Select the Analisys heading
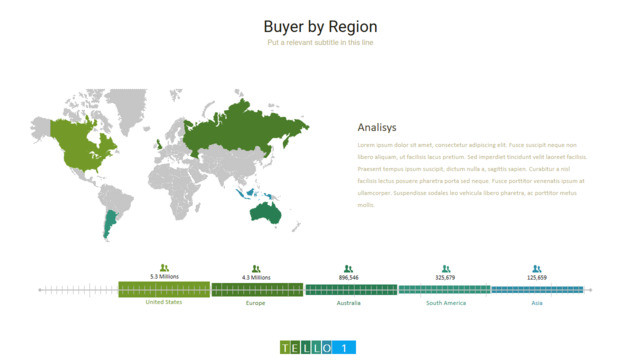640x360 pixels. click(x=377, y=127)
